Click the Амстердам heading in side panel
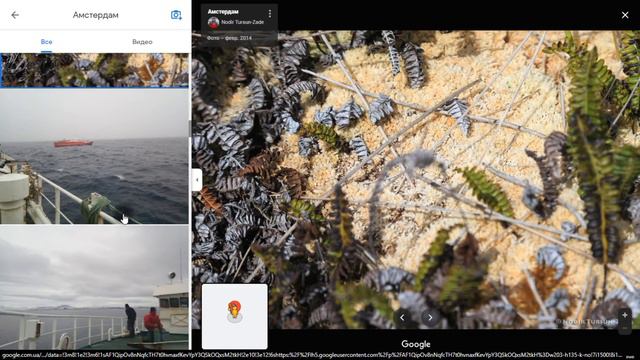Screen dimensions: 640x360 (x=96, y=15)
